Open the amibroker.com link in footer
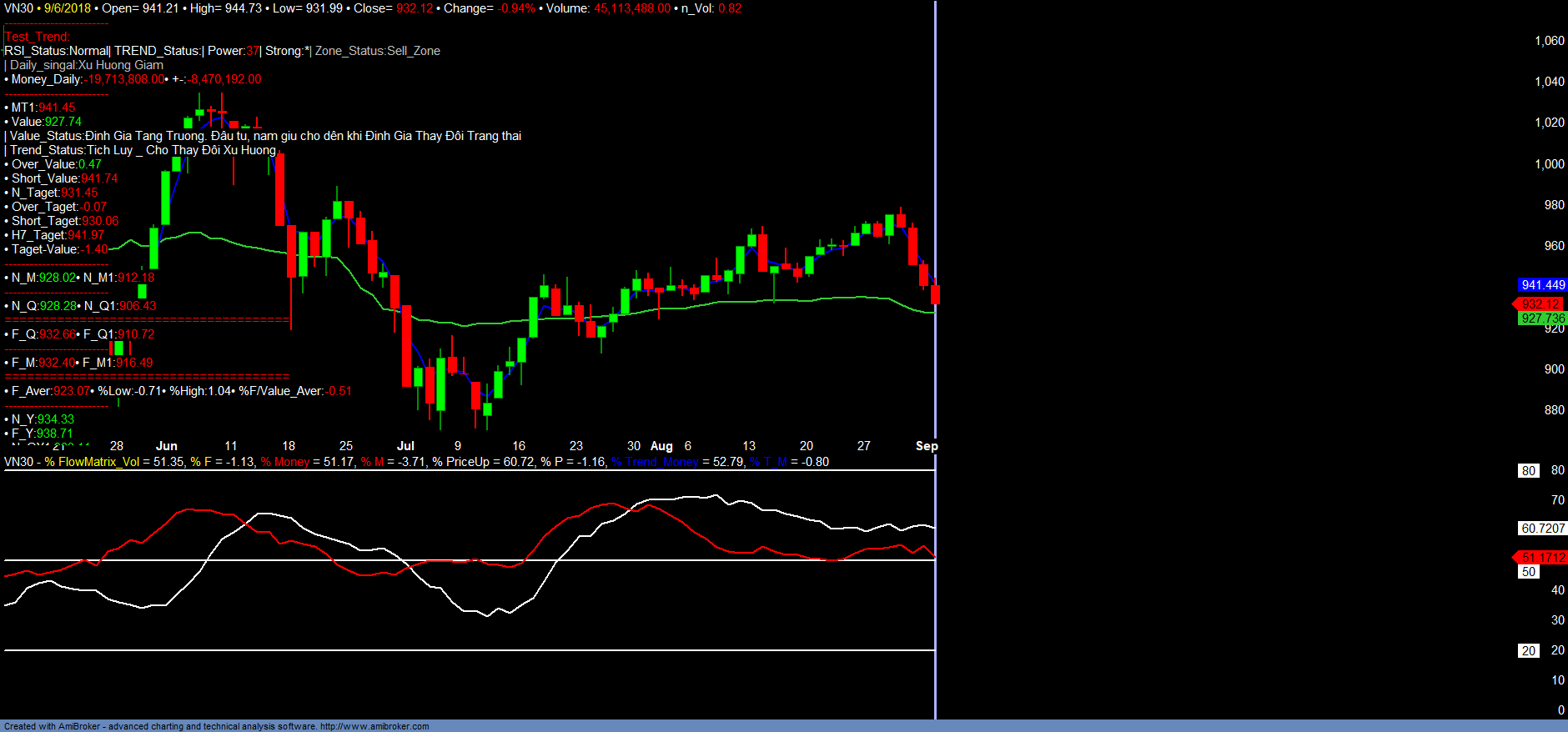The width and height of the screenshot is (1568, 732). [x=374, y=726]
